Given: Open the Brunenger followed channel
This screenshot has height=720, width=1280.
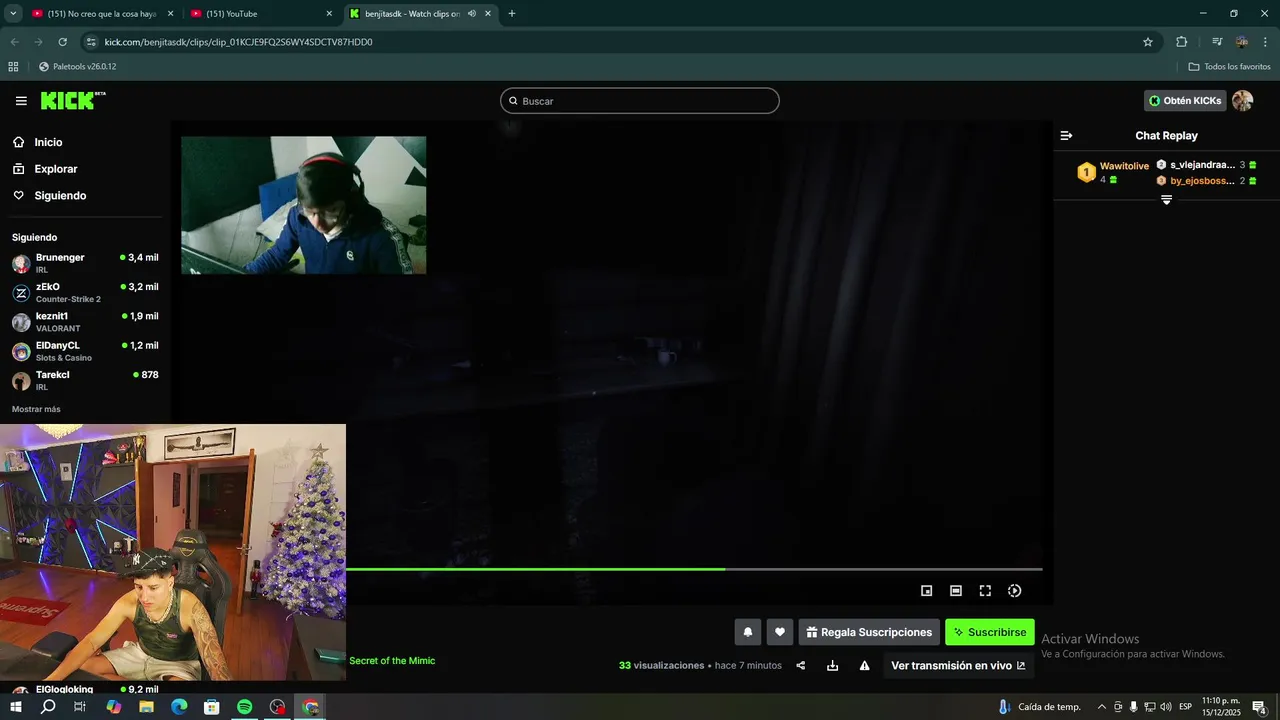Looking at the screenshot, I should pyautogui.click(x=85, y=263).
